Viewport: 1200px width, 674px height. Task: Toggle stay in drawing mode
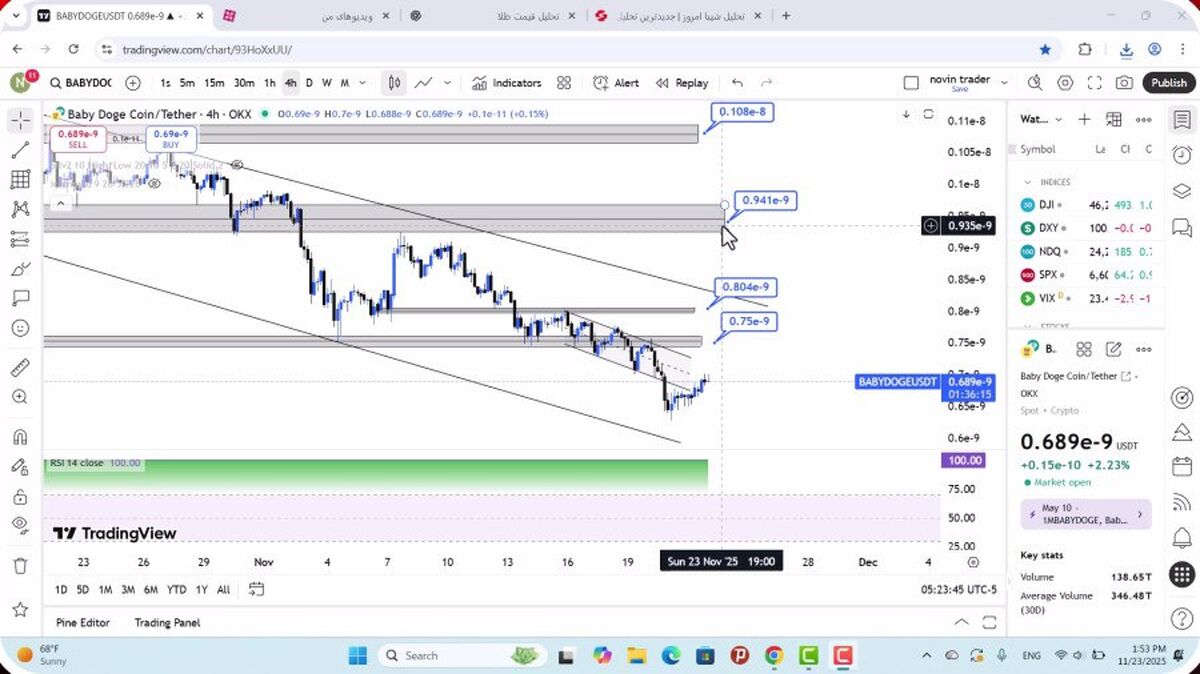[20, 467]
